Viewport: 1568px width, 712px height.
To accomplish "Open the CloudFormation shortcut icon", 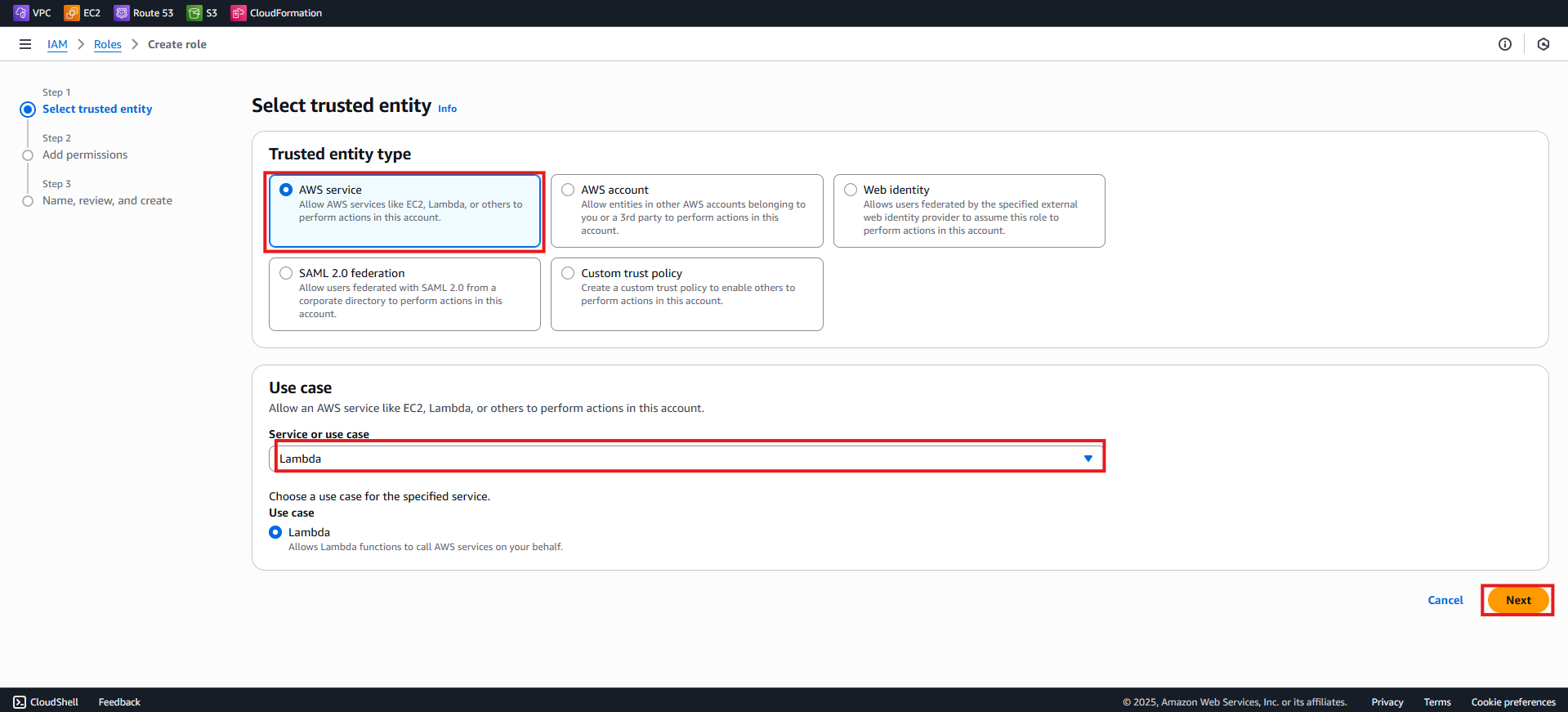I will click(x=239, y=13).
